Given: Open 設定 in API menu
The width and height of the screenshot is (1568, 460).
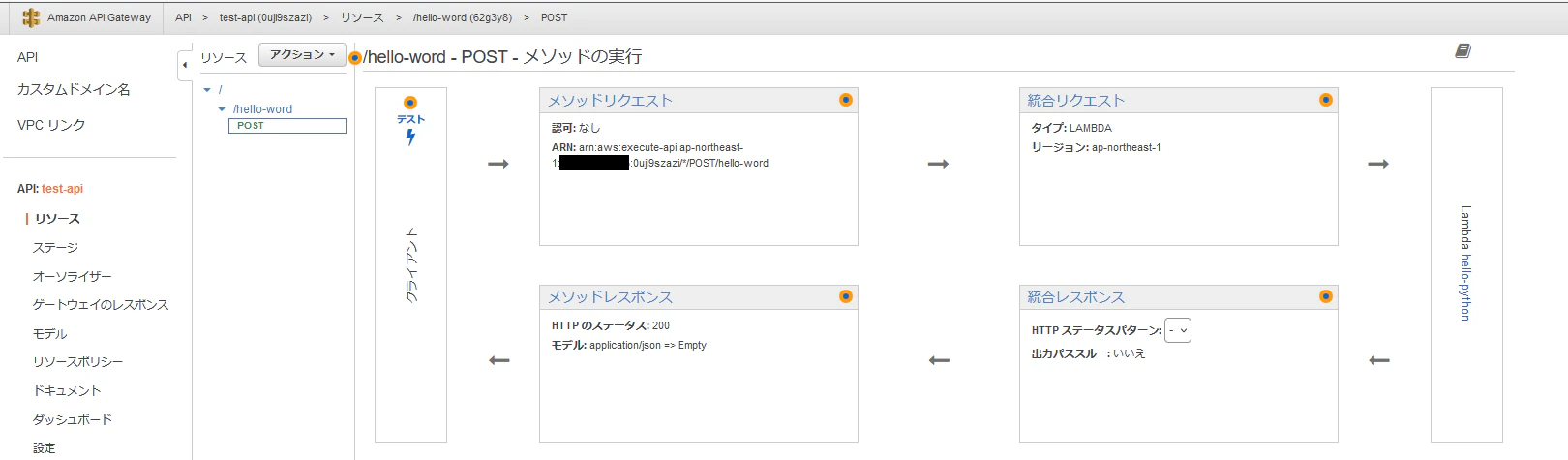Looking at the screenshot, I should click(x=44, y=448).
